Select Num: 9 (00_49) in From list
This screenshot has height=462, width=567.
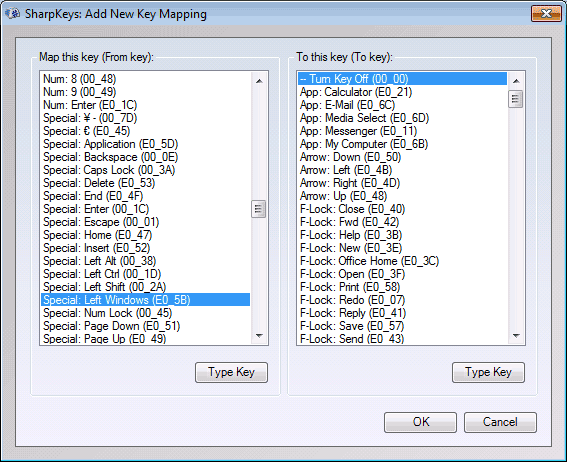pyautogui.click(x=145, y=92)
